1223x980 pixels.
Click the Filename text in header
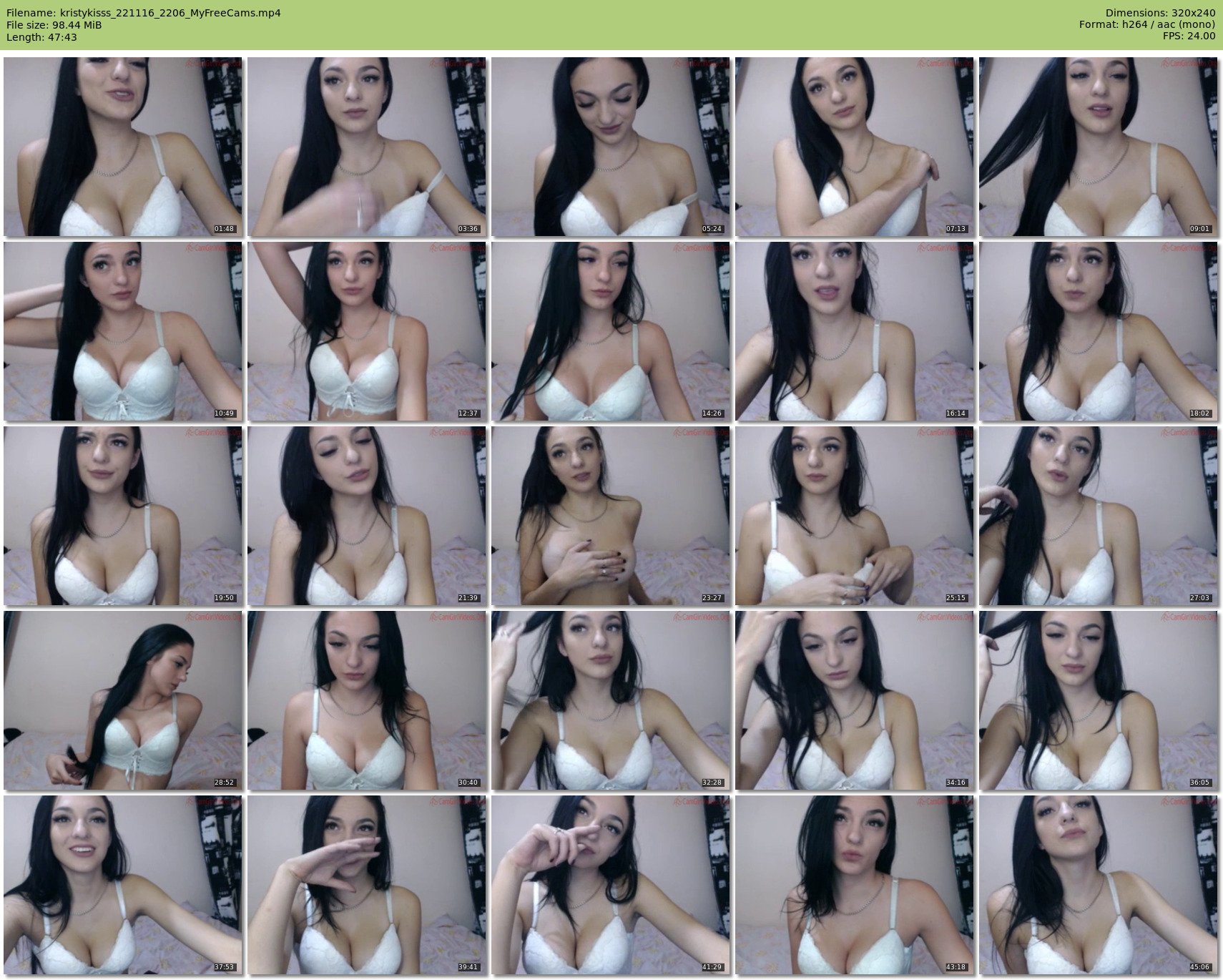coord(143,13)
